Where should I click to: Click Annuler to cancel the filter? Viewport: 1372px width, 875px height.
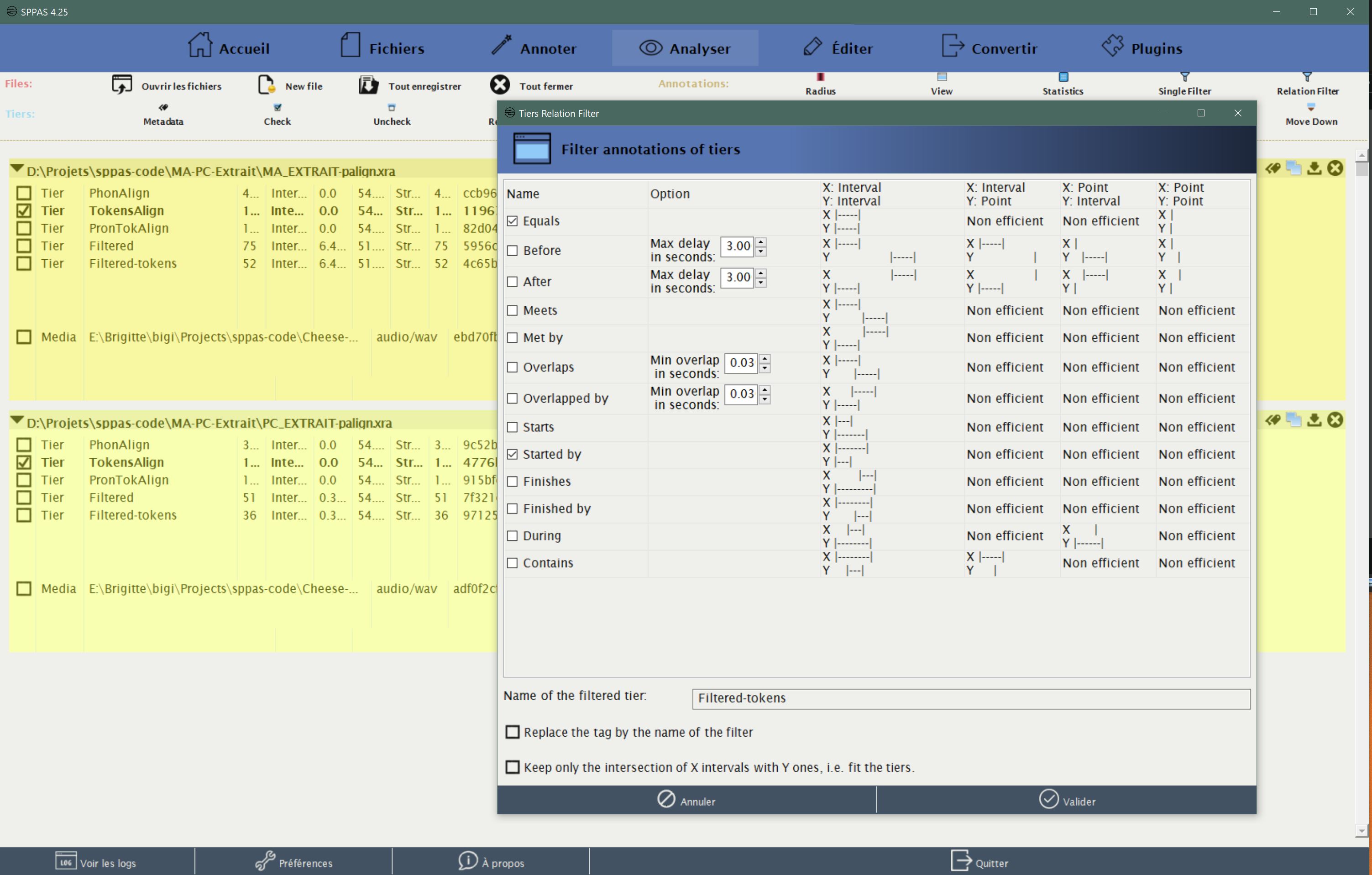(x=686, y=800)
